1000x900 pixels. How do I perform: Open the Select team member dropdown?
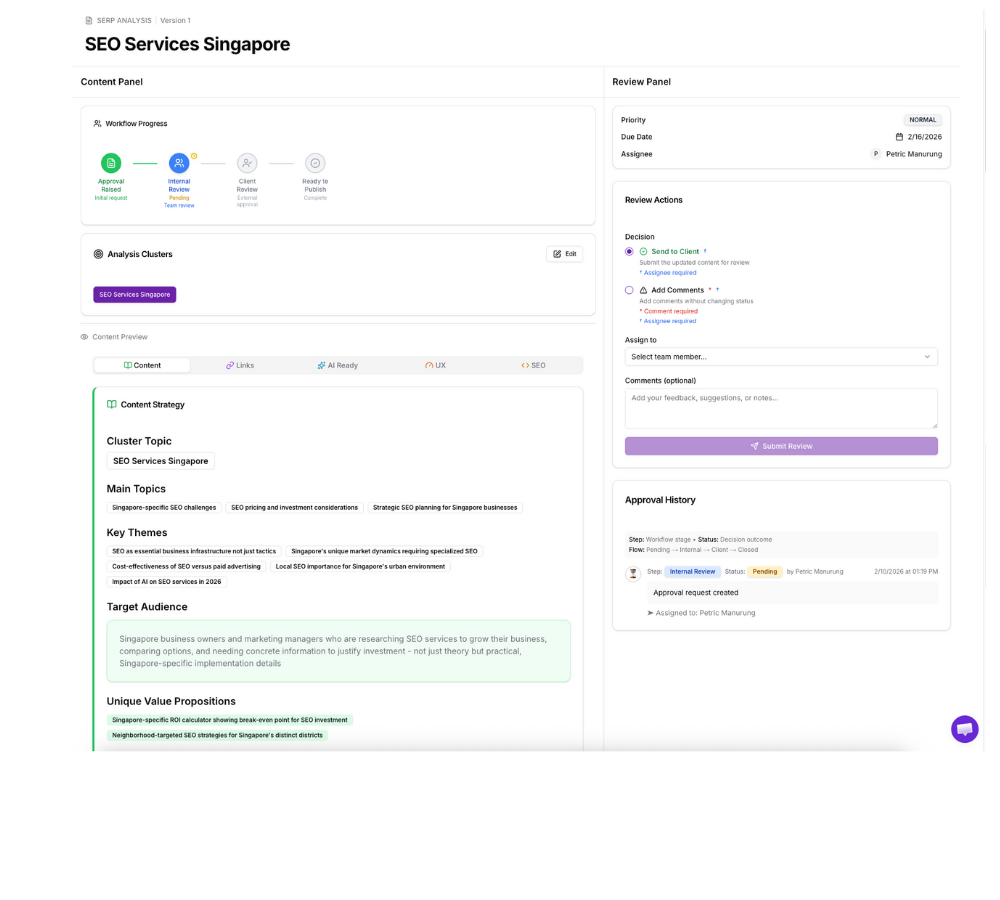[781, 356]
